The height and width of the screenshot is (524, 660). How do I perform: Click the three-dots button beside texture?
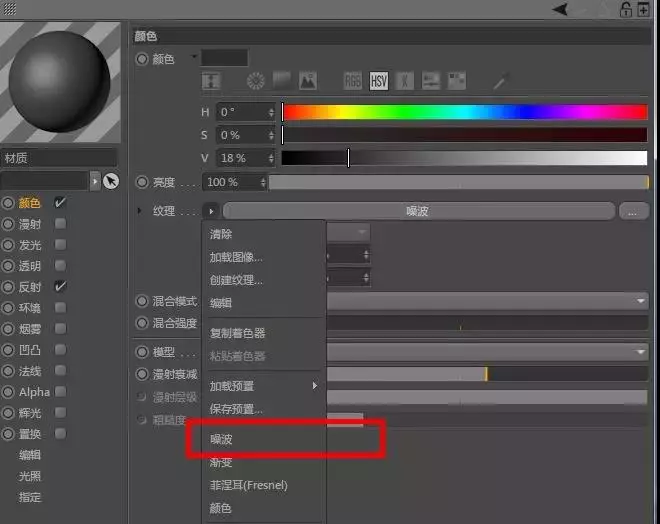tap(634, 211)
